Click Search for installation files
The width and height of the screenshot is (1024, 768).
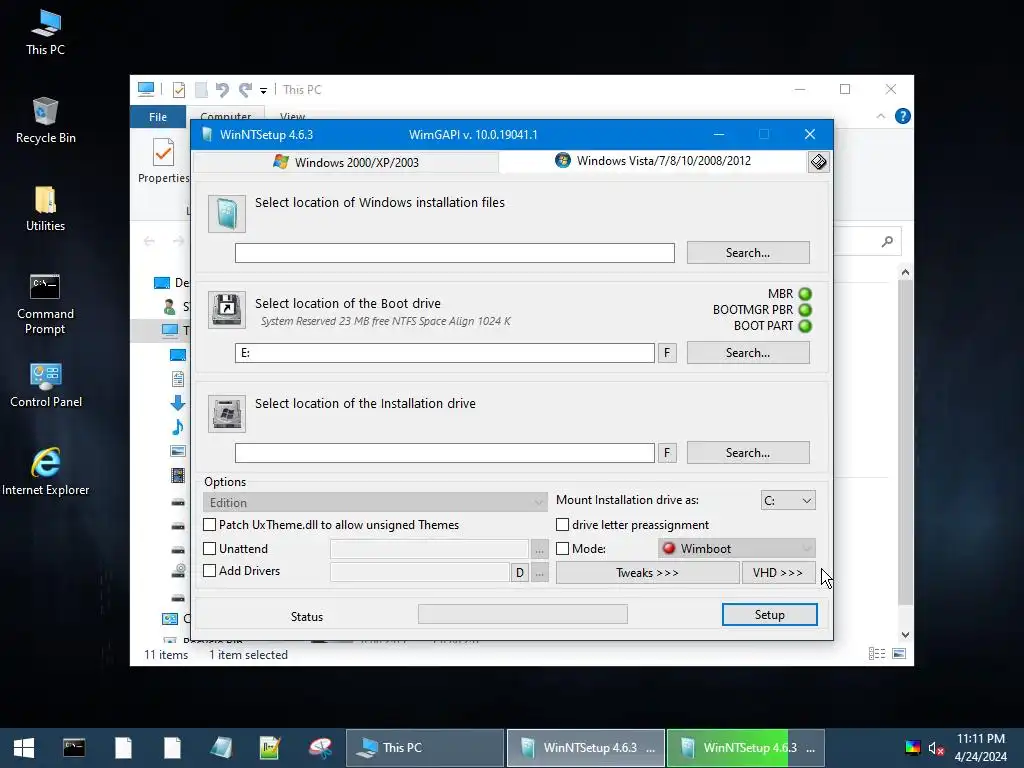(x=748, y=253)
